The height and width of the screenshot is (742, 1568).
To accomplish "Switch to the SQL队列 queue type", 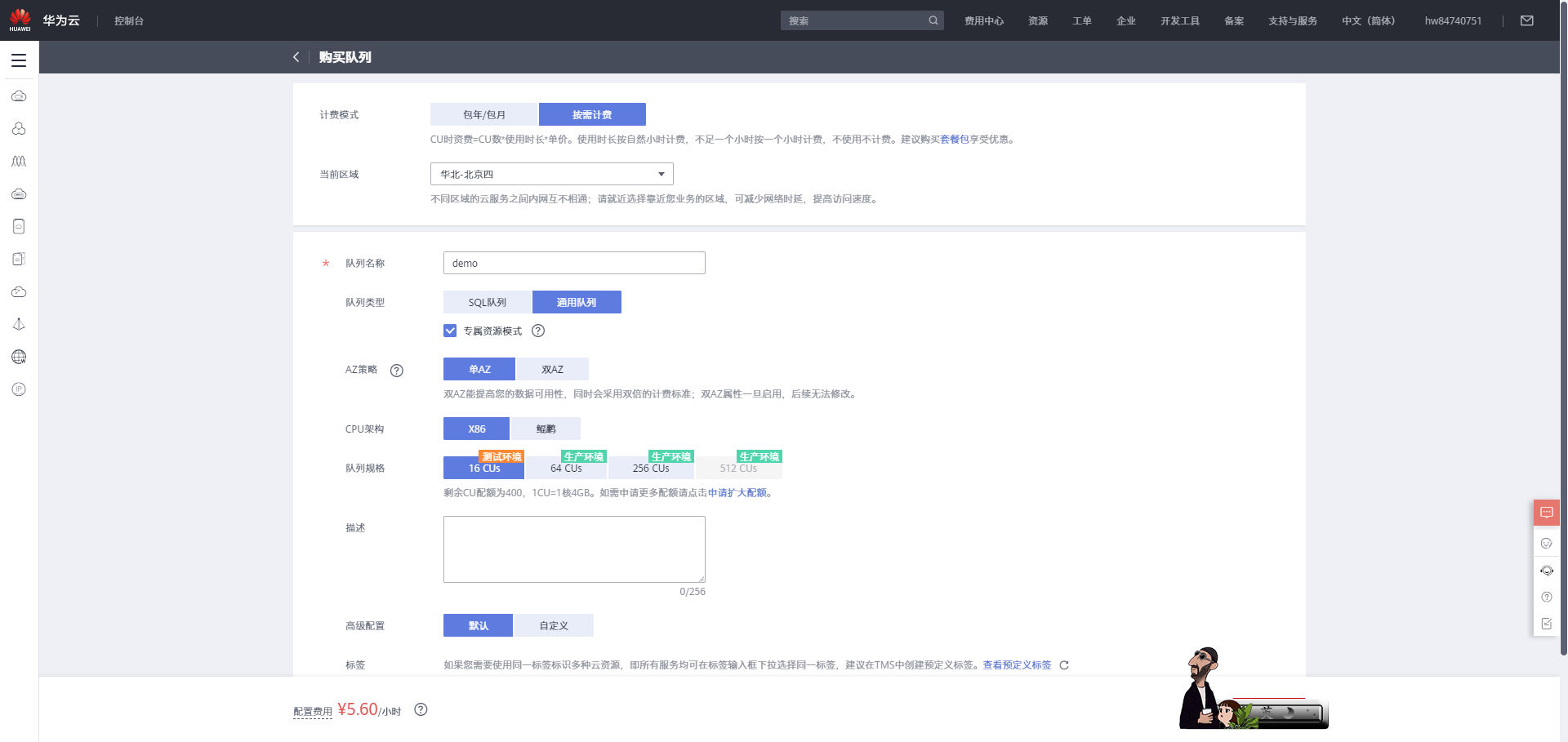I will [x=488, y=302].
